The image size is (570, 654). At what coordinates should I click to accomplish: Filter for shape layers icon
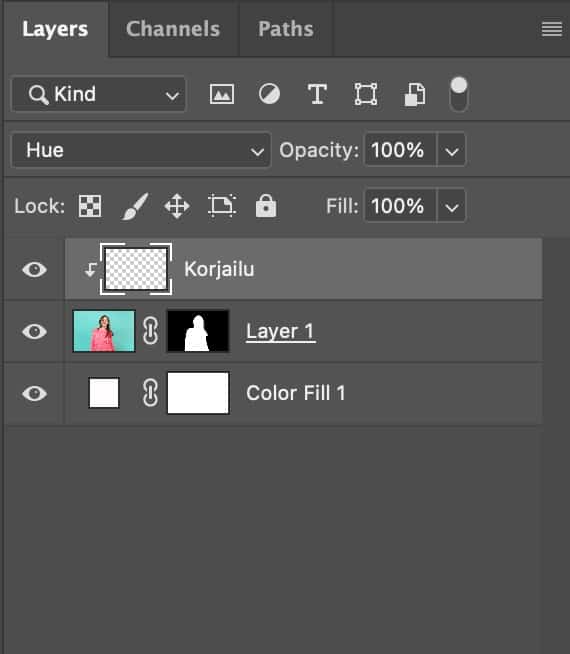[366, 94]
